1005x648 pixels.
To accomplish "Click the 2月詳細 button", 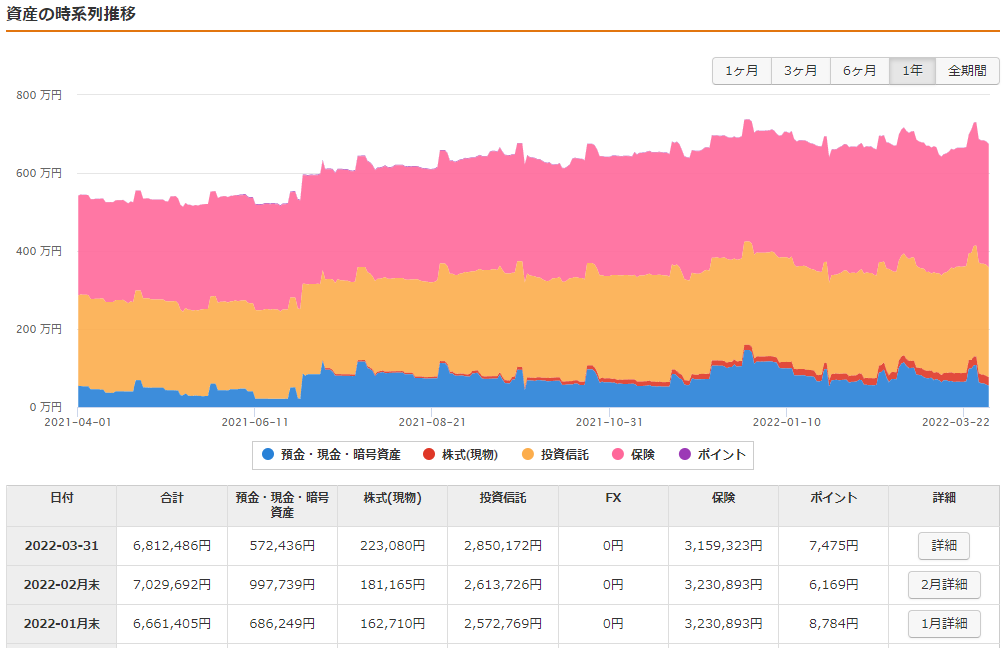I will point(944,585).
